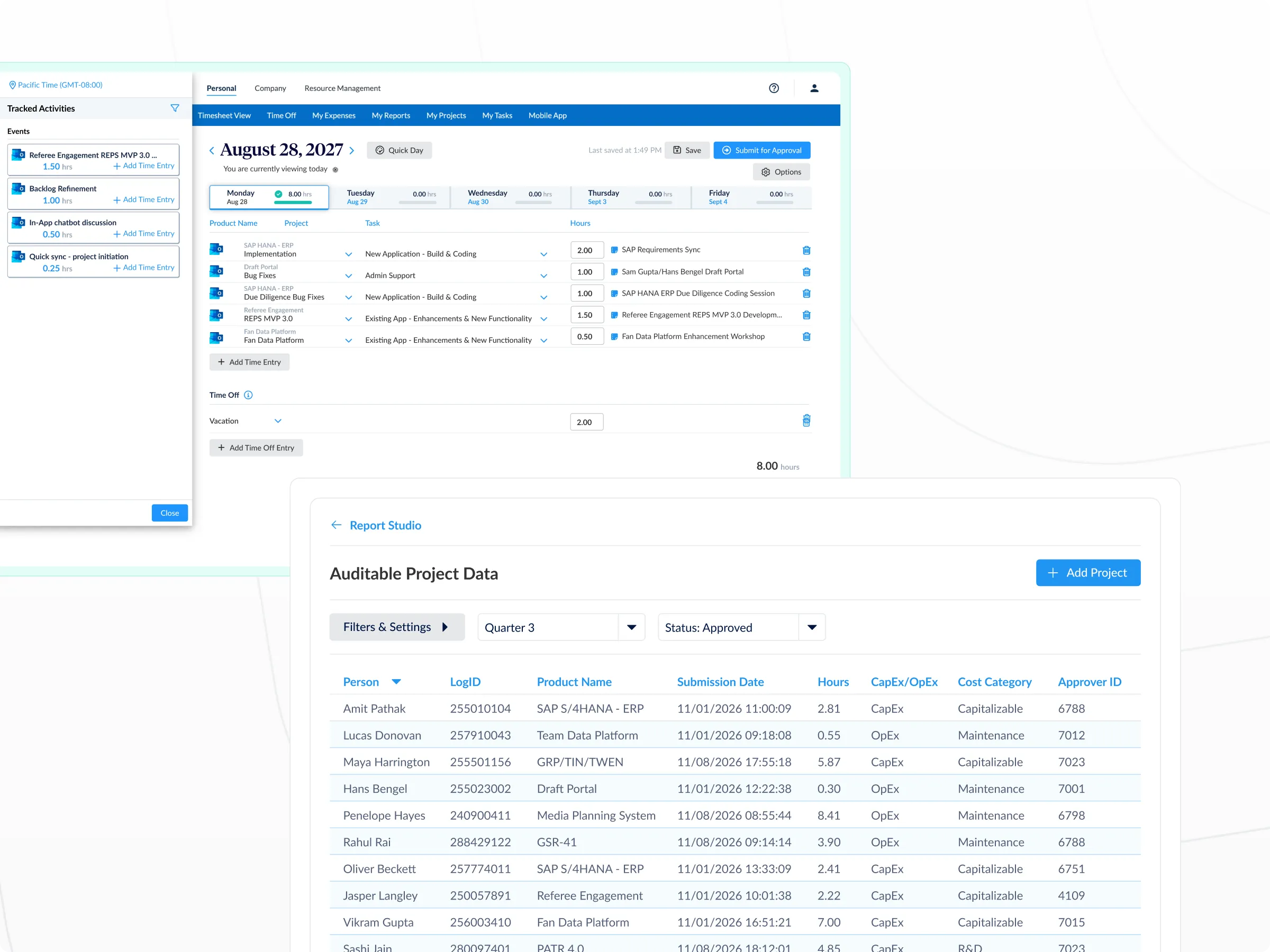The width and height of the screenshot is (1270, 952).
Task: Delete the SAP Requirements Sync entry
Action: tap(806, 250)
